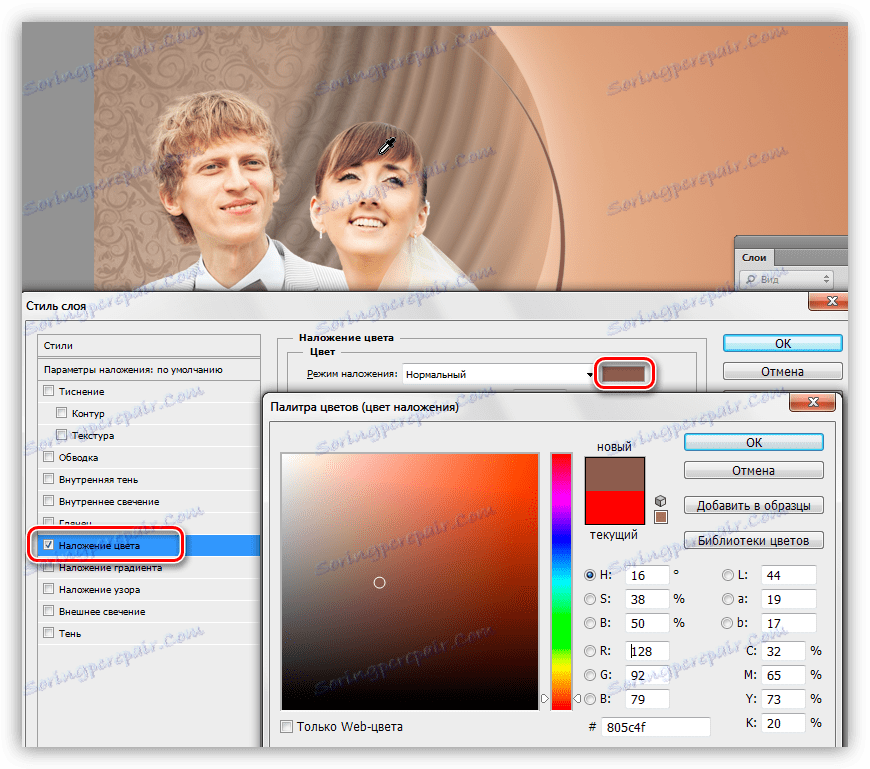Open the Режим наложения dropdown
The width and height of the screenshot is (870, 769).
pos(498,374)
